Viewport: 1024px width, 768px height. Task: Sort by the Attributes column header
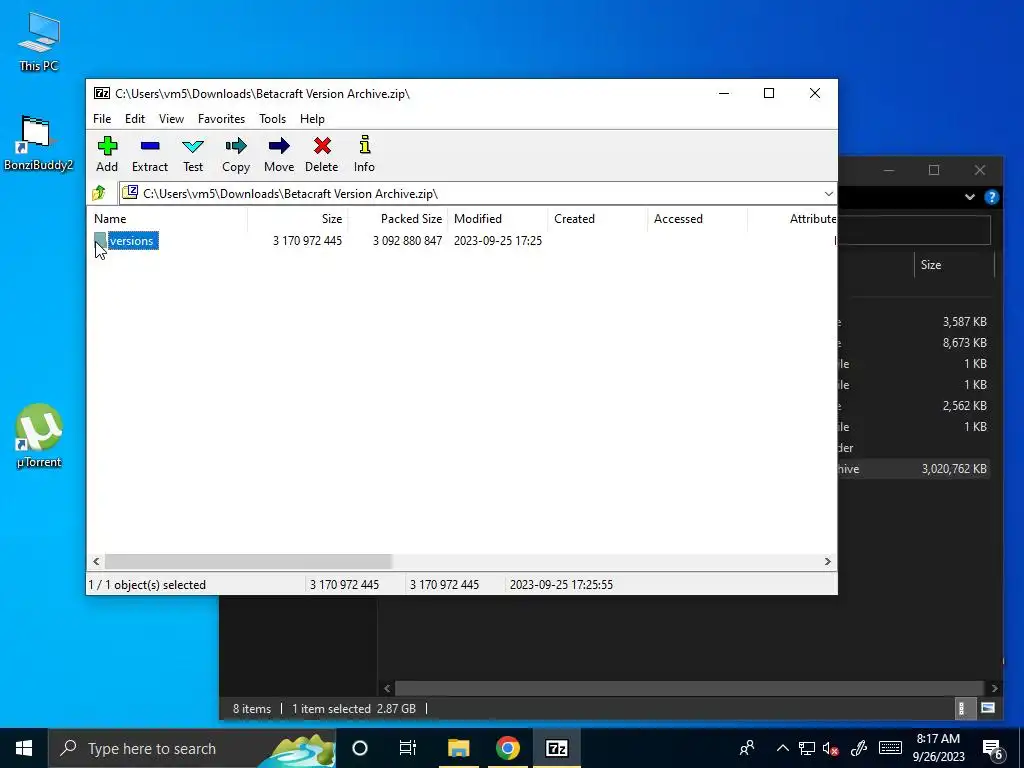(x=793, y=219)
